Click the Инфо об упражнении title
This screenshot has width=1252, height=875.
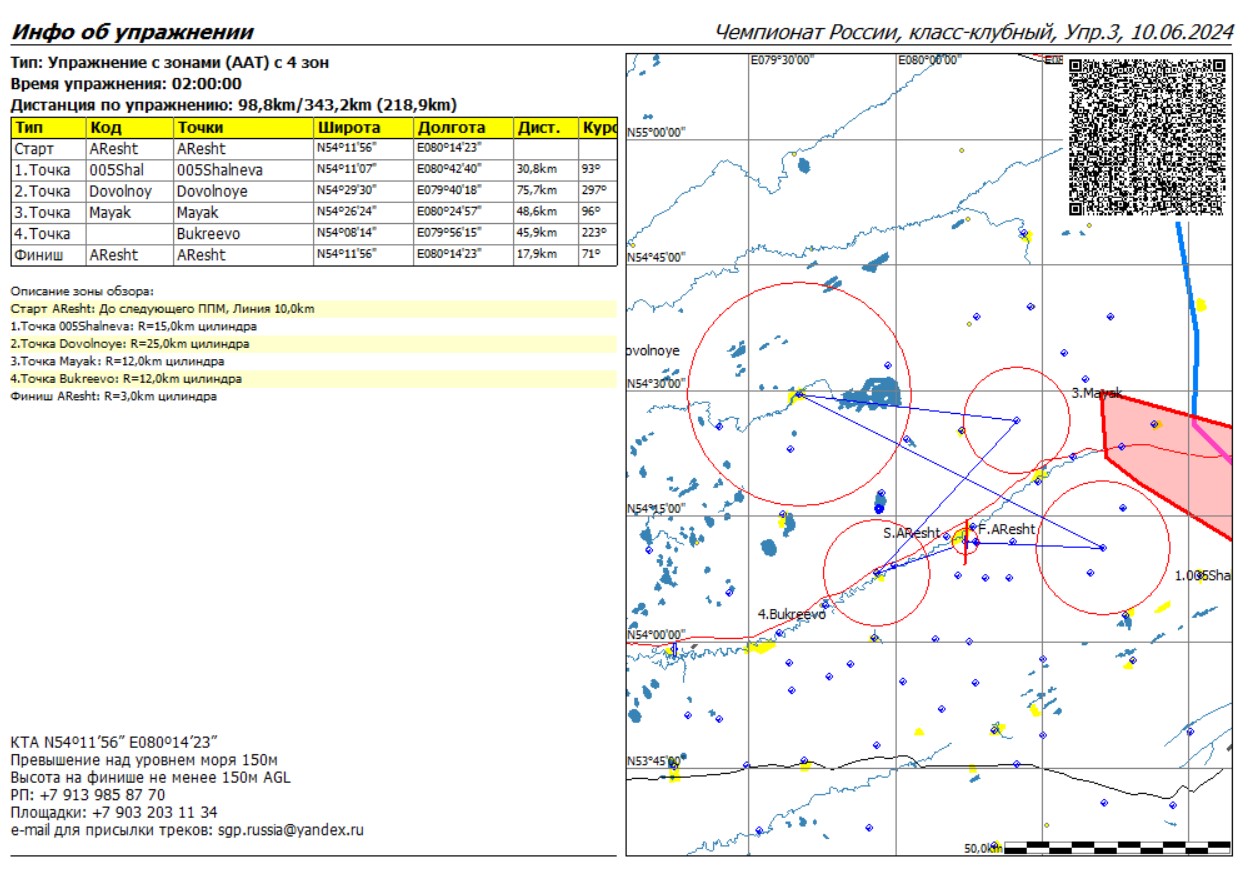[132, 32]
